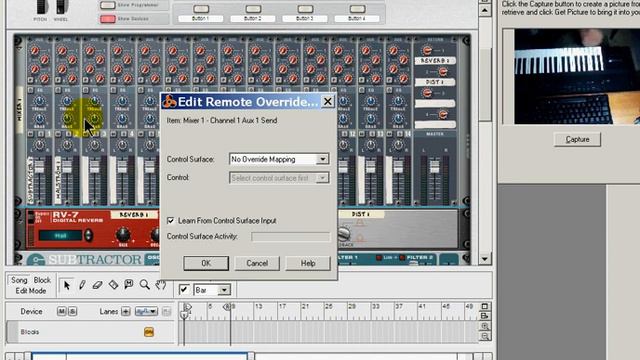Click the Blocks track name
The height and width of the screenshot is (360, 640).
[x=30, y=332]
